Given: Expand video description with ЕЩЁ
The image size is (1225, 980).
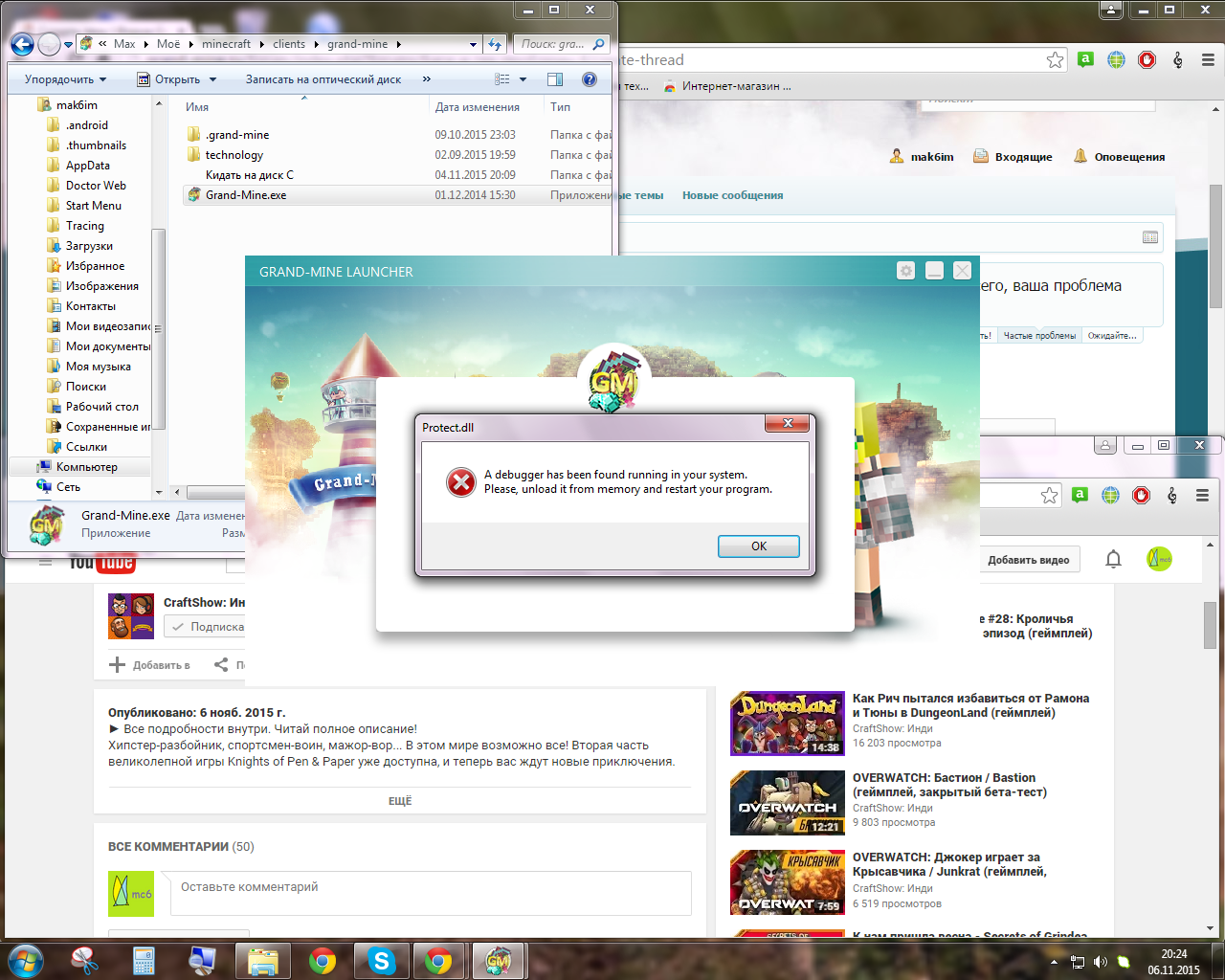Looking at the screenshot, I should pos(400,801).
